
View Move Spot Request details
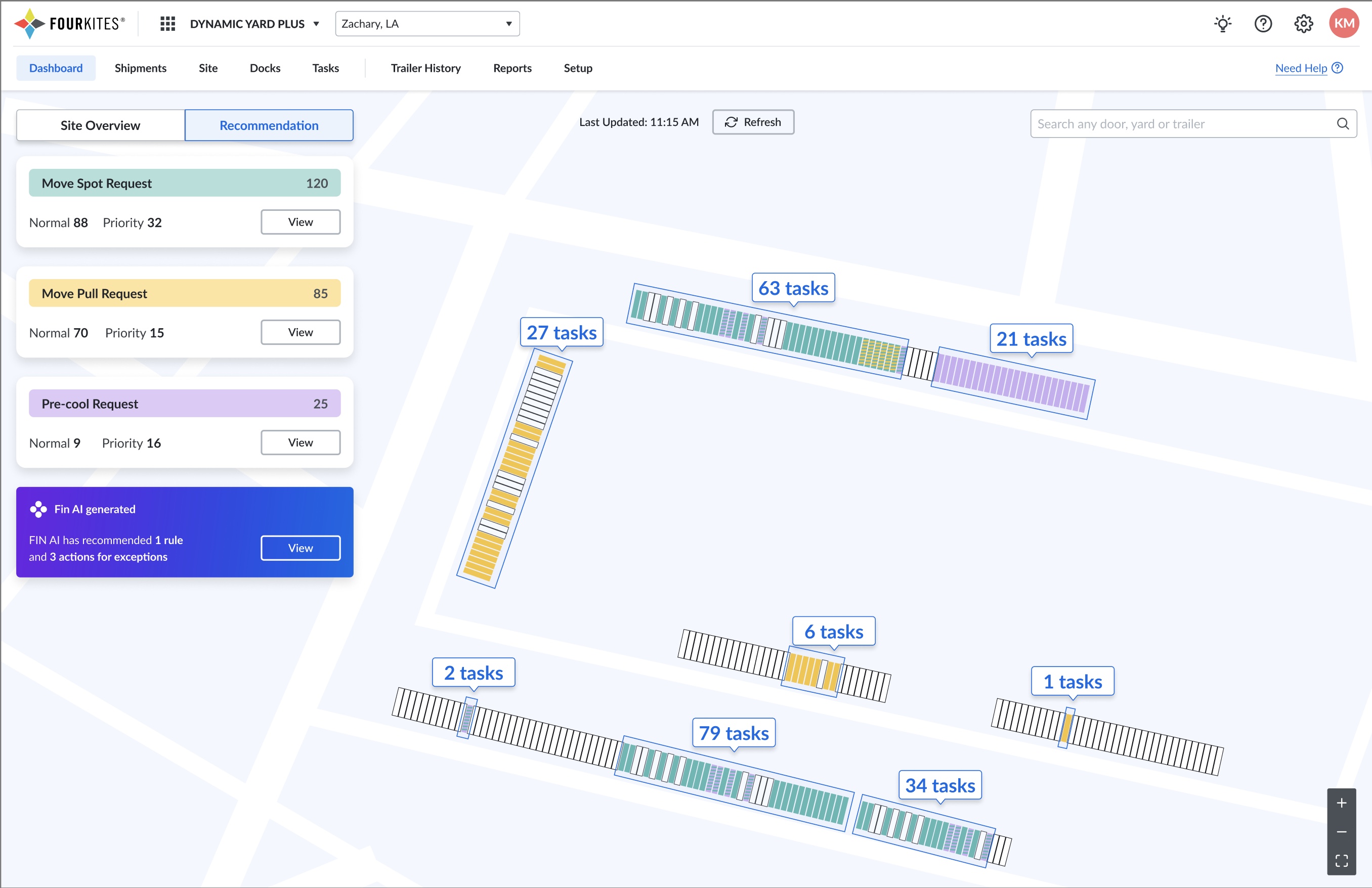301,222
